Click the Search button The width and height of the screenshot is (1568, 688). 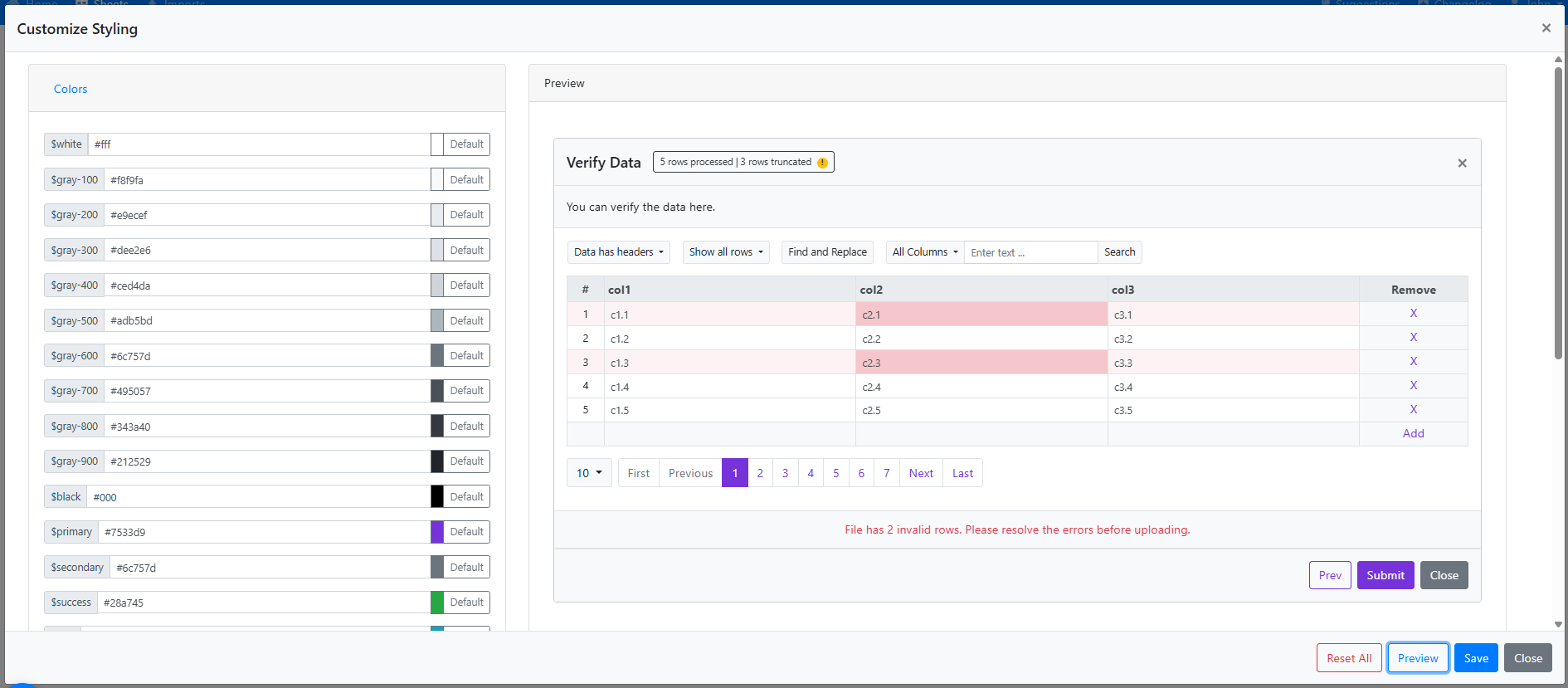click(1119, 252)
